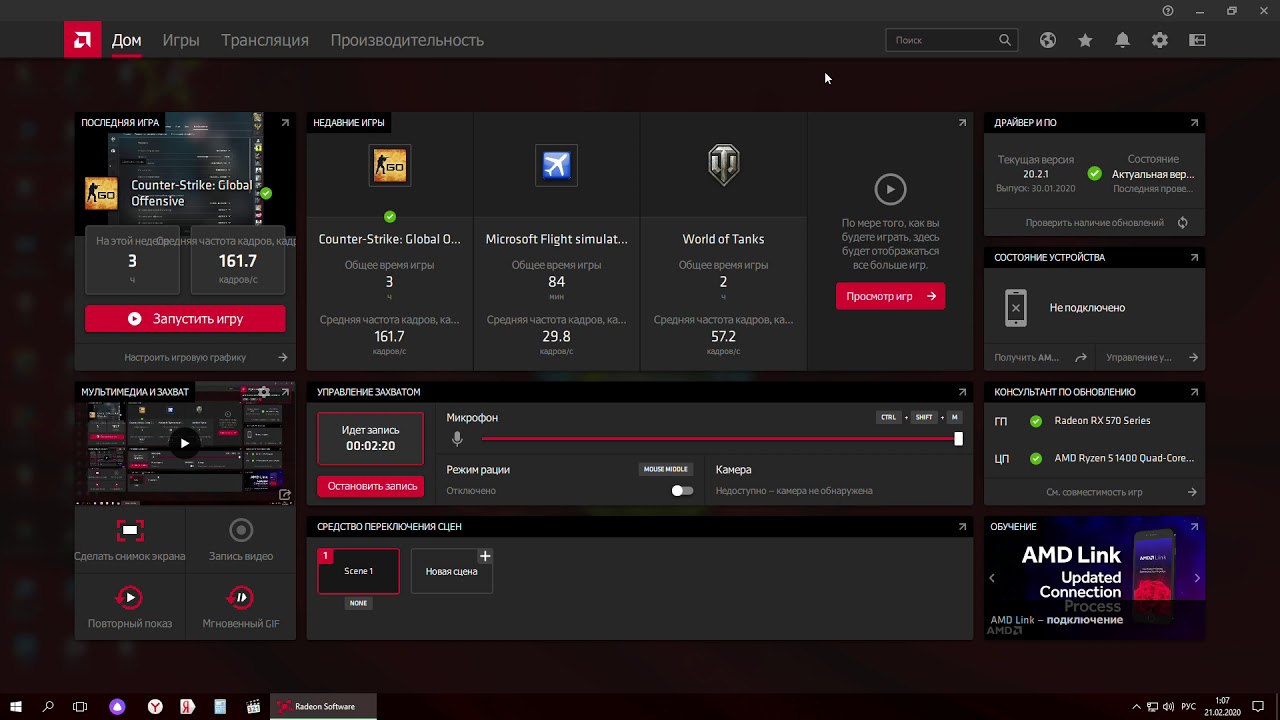Switch to the Дом tab
1280x720 pixels.
[126, 40]
